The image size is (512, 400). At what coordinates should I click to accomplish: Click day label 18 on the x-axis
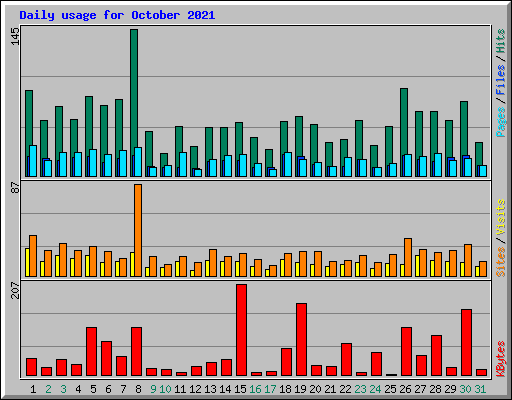point(285,389)
